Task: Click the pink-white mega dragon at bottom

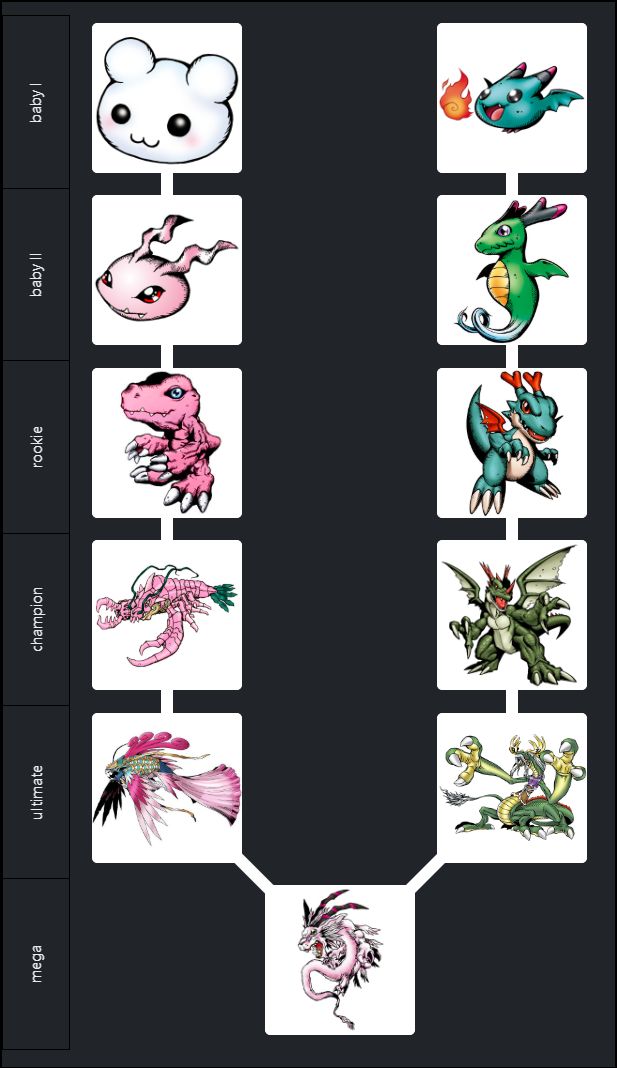Action: pyautogui.click(x=340, y=960)
